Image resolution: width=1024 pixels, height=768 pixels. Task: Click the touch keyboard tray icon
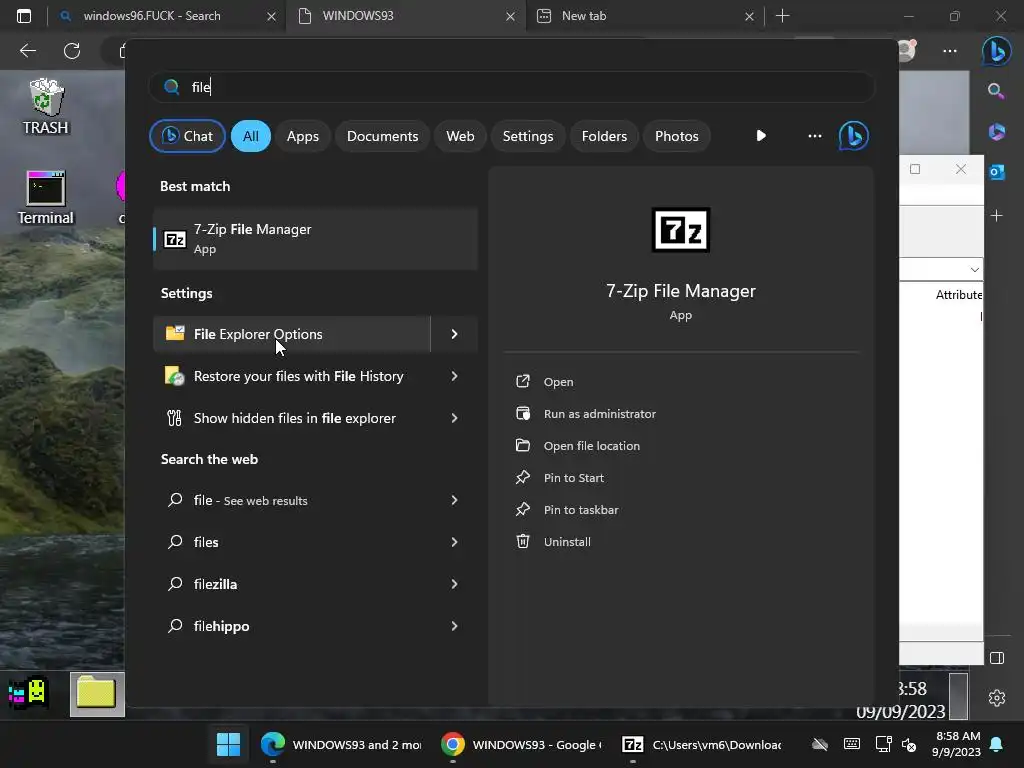coord(852,744)
